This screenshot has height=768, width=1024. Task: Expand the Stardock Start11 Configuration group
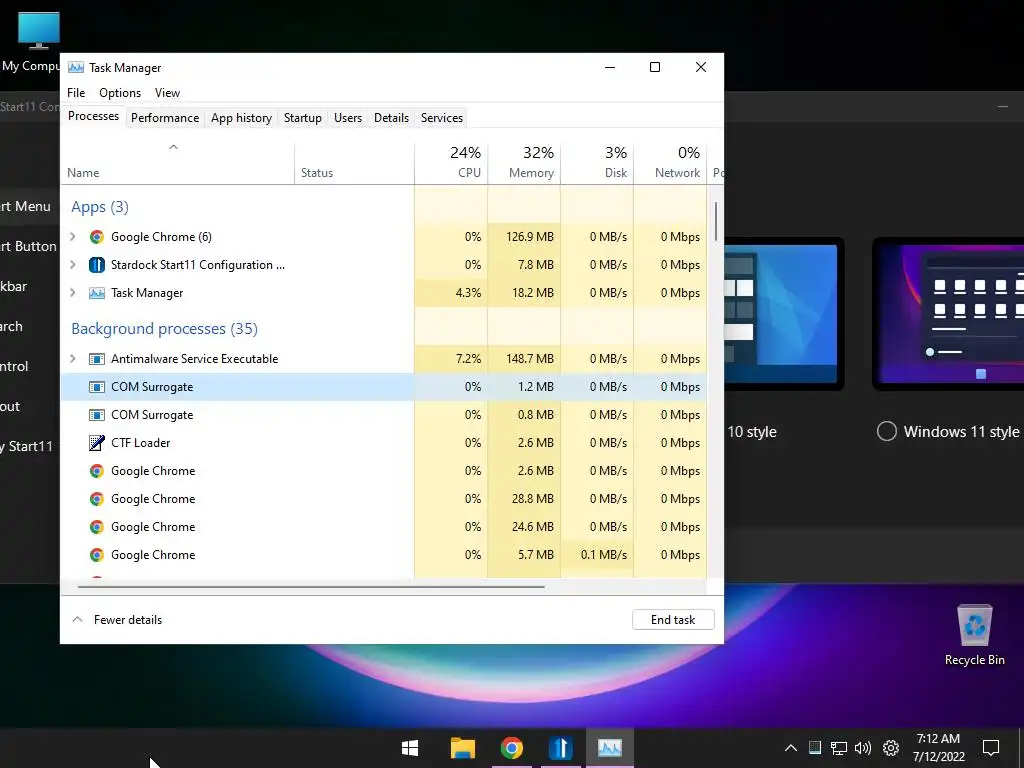coord(72,264)
